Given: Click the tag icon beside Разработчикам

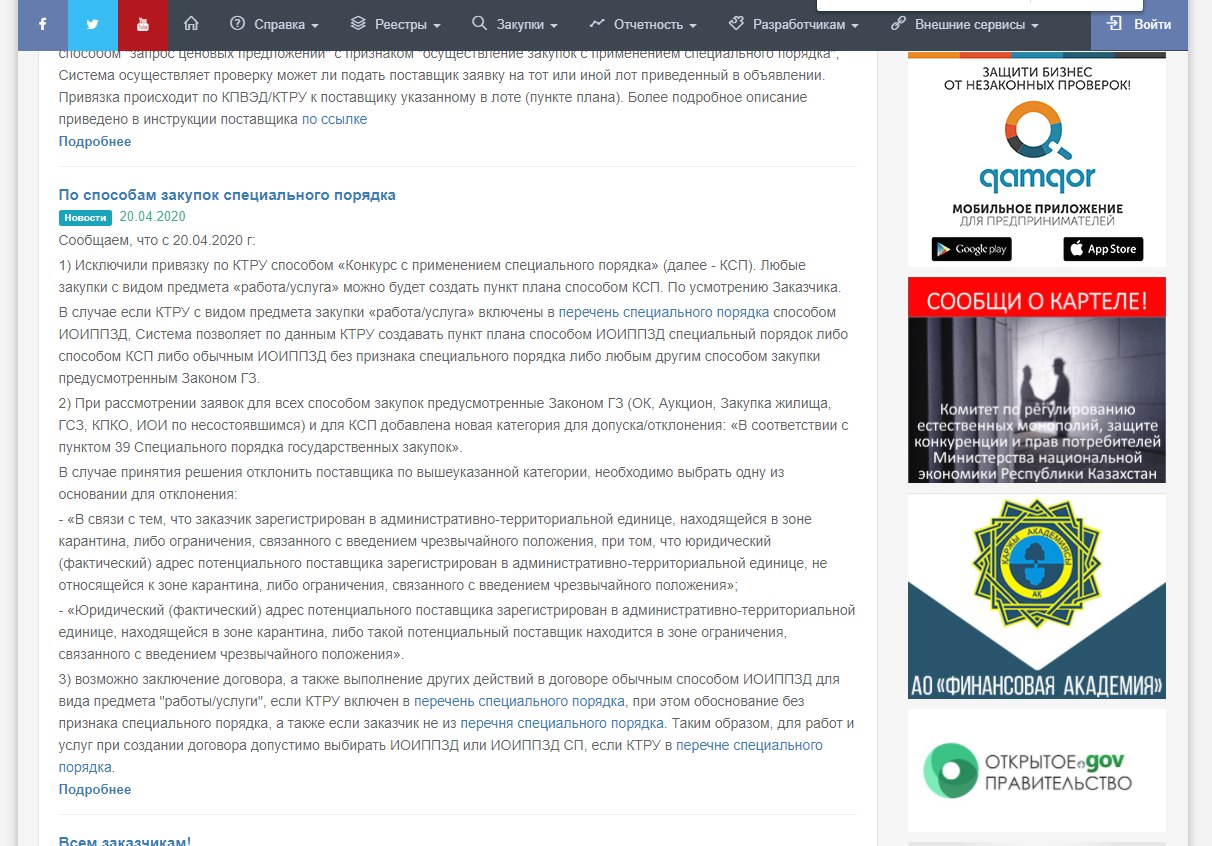Looking at the screenshot, I should pos(735,24).
